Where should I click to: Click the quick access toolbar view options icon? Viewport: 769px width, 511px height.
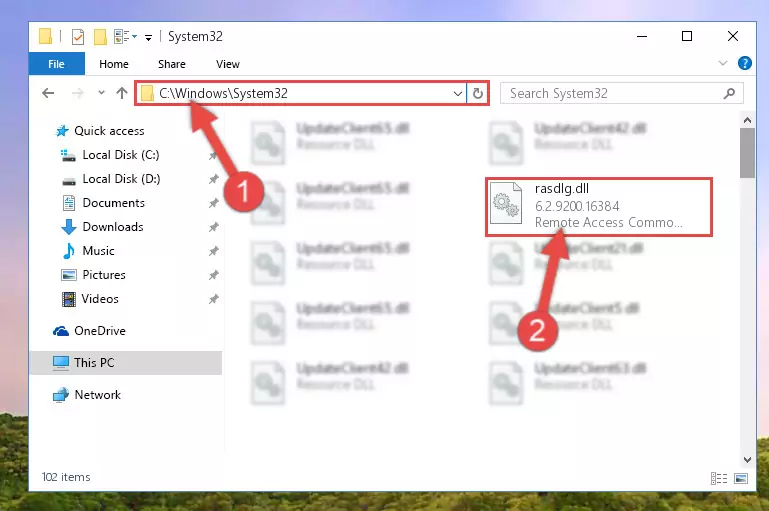coord(122,36)
